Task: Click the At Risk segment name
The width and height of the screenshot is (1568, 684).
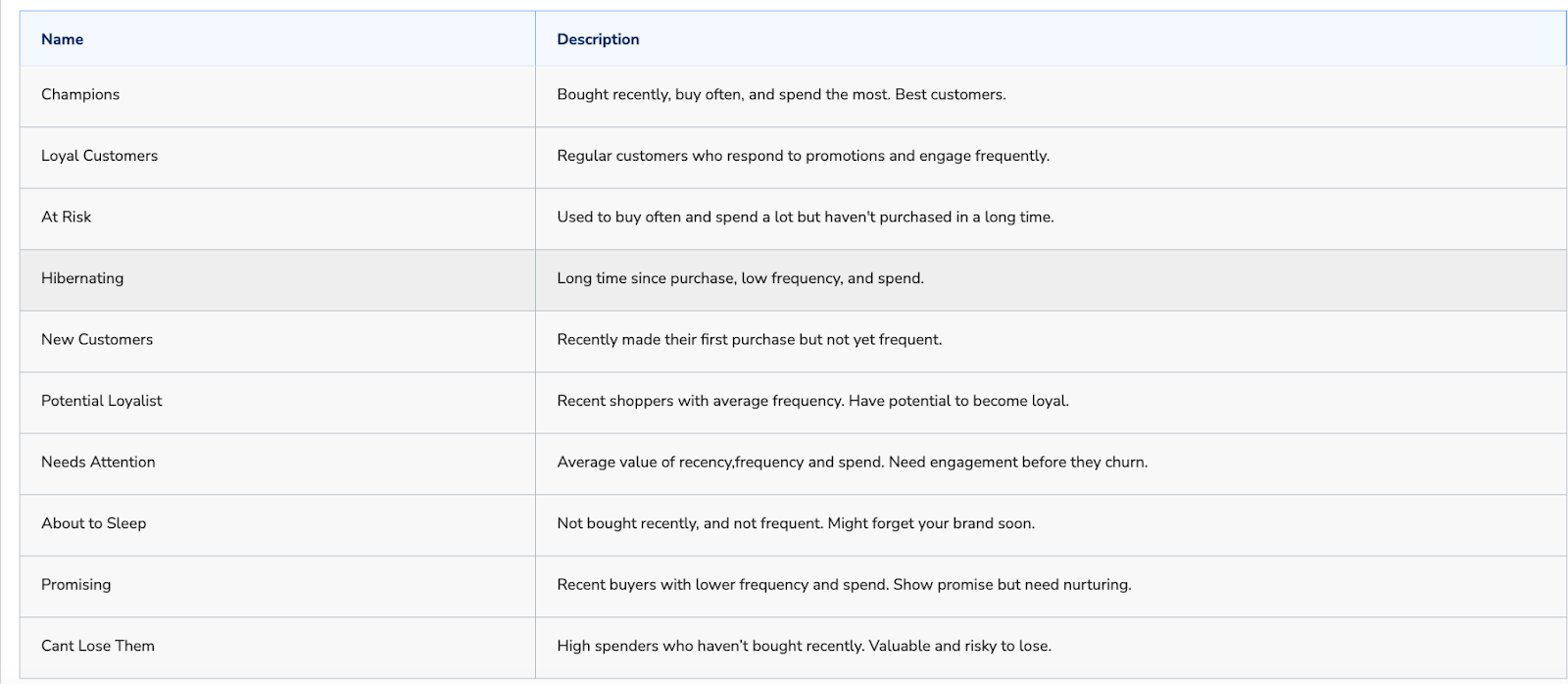Action: [66, 217]
